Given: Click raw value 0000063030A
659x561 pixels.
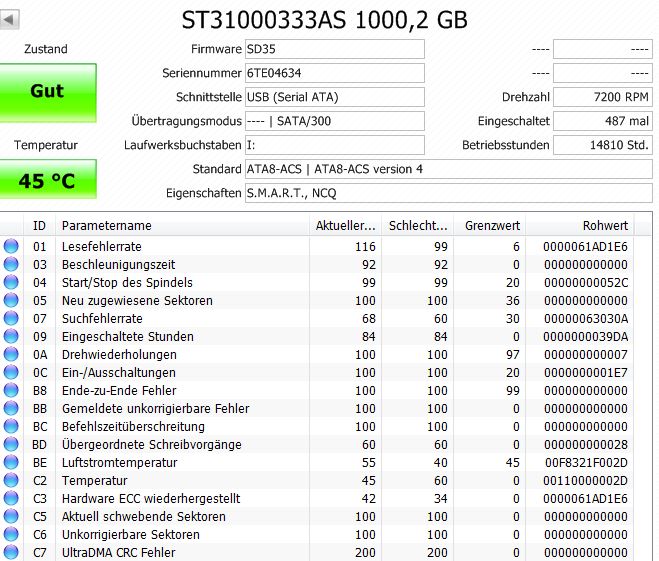Looking at the screenshot, I should click(x=586, y=319).
